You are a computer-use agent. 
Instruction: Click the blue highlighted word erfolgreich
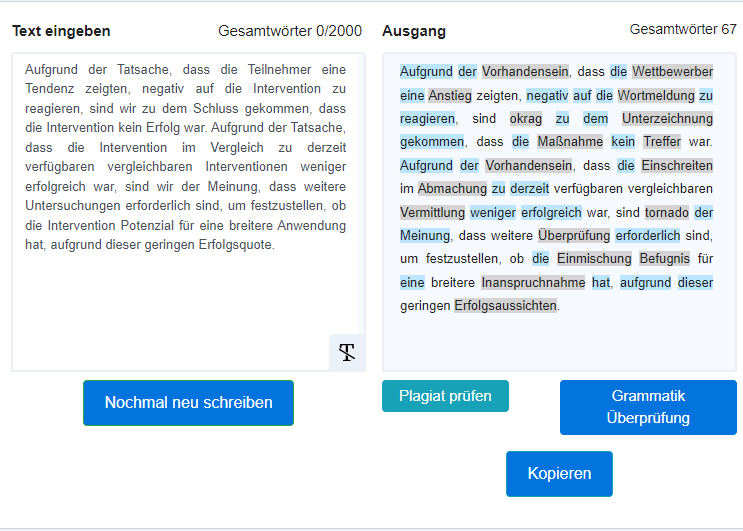(551, 213)
